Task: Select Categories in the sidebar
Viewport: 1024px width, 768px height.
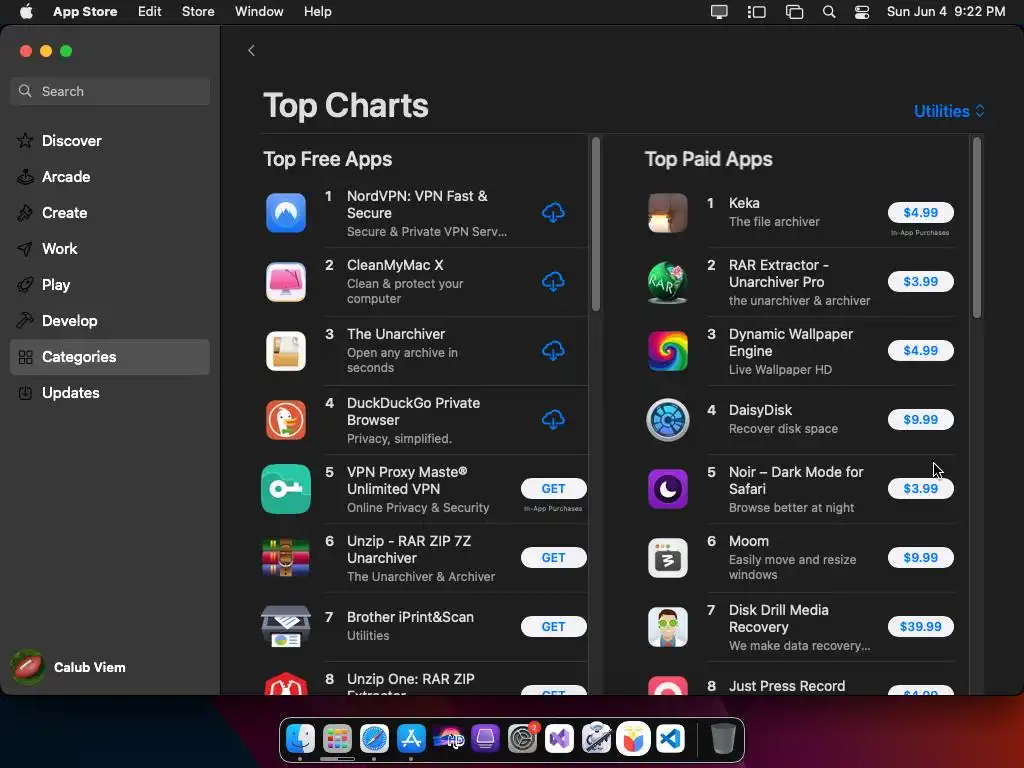Action: pyautogui.click(x=110, y=357)
